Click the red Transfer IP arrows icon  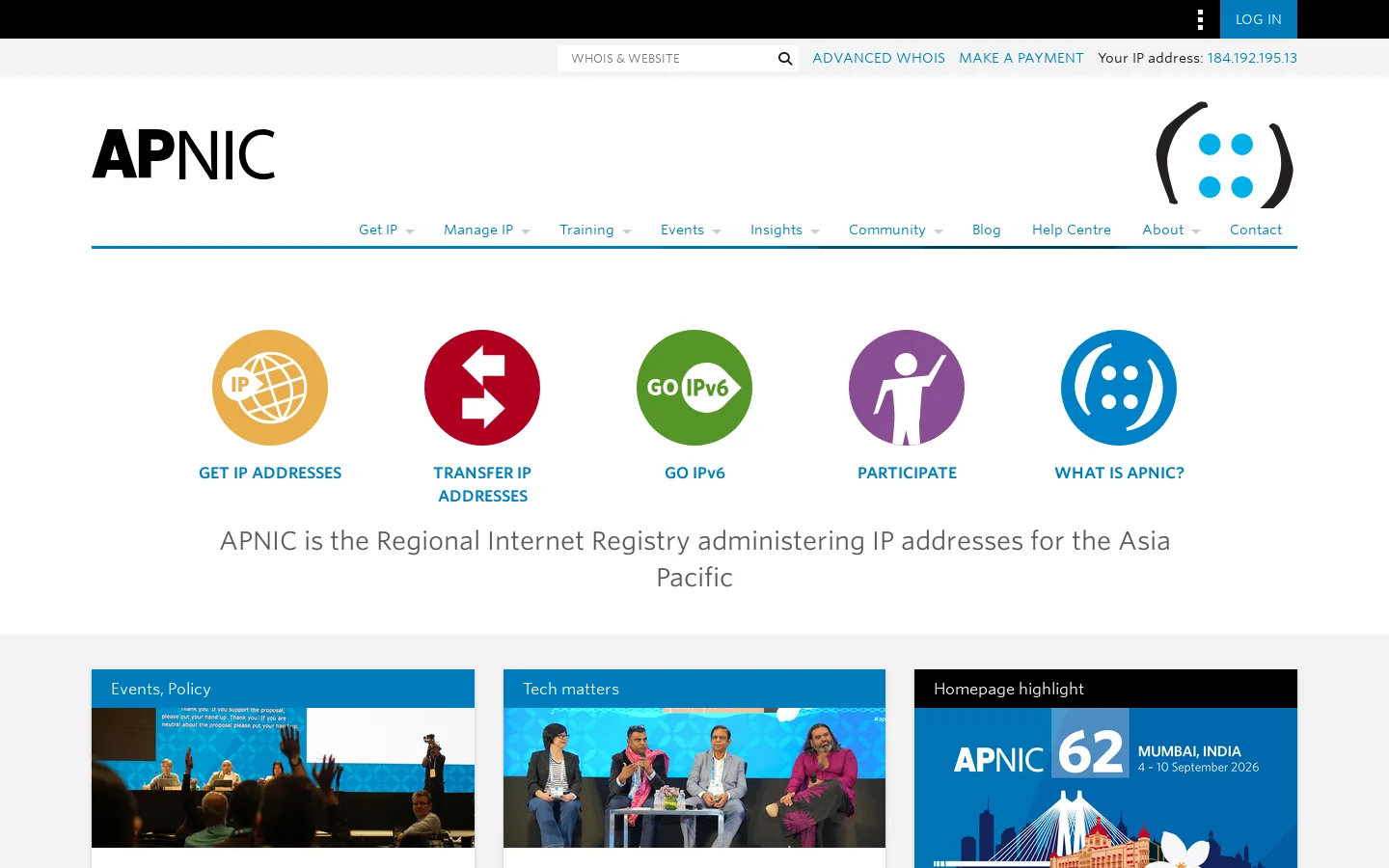[482, 388]
